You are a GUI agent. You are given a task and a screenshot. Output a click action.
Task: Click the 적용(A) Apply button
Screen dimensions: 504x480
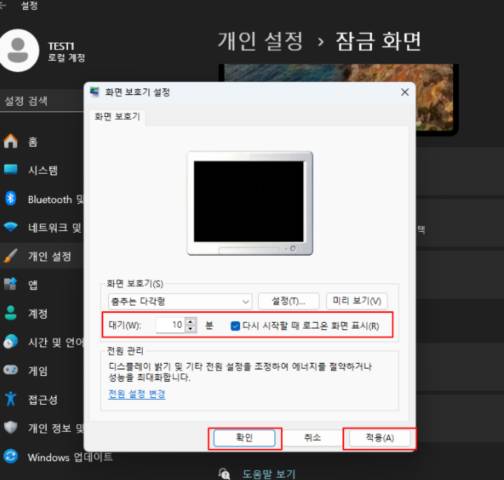(380, 438)
